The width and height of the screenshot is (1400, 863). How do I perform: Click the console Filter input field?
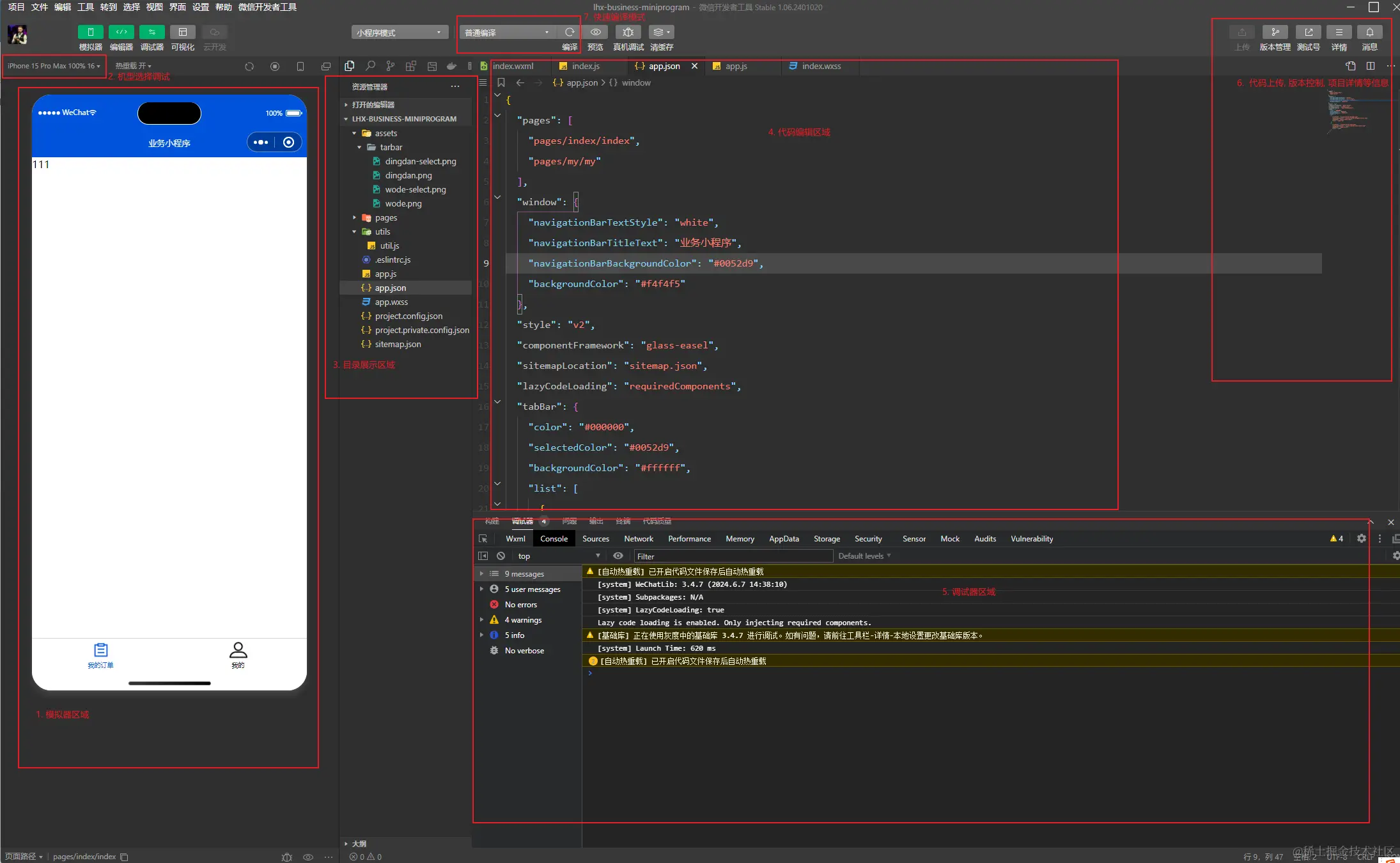[x=733, y=556]
